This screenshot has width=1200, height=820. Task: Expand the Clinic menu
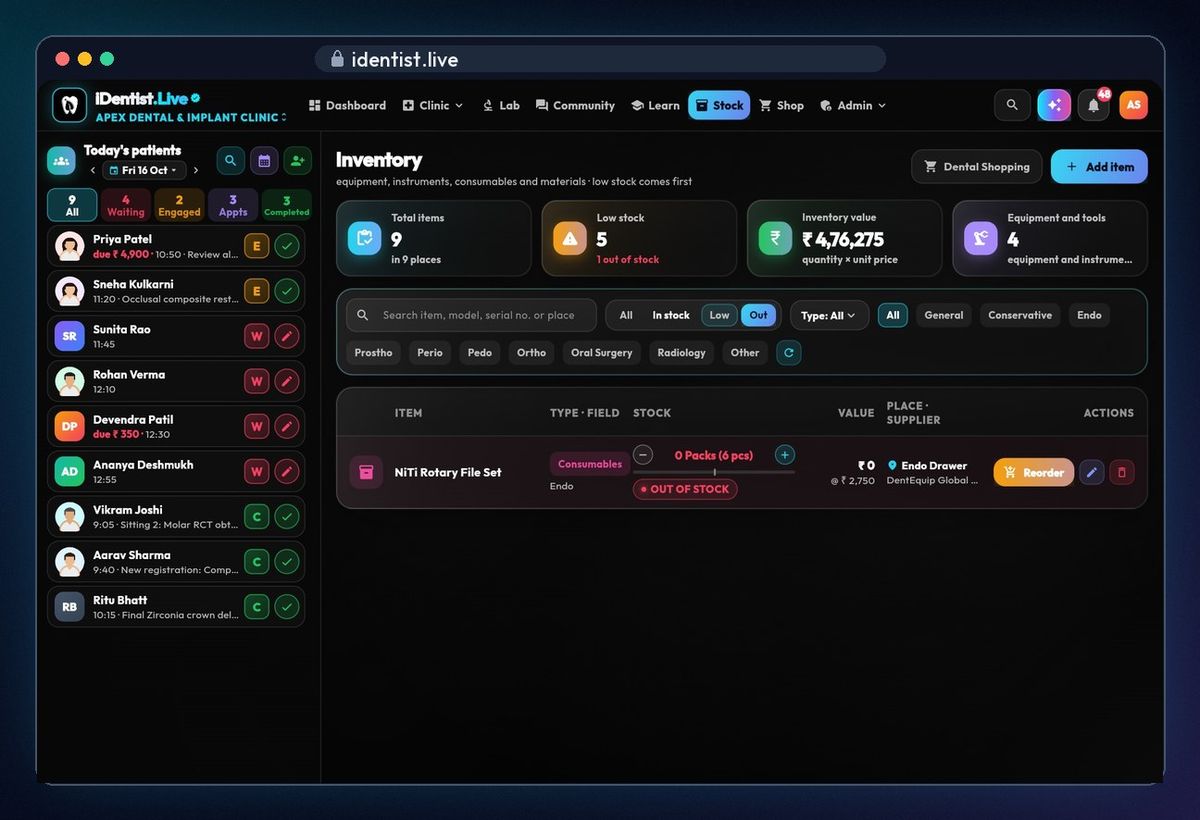point(433,105)
